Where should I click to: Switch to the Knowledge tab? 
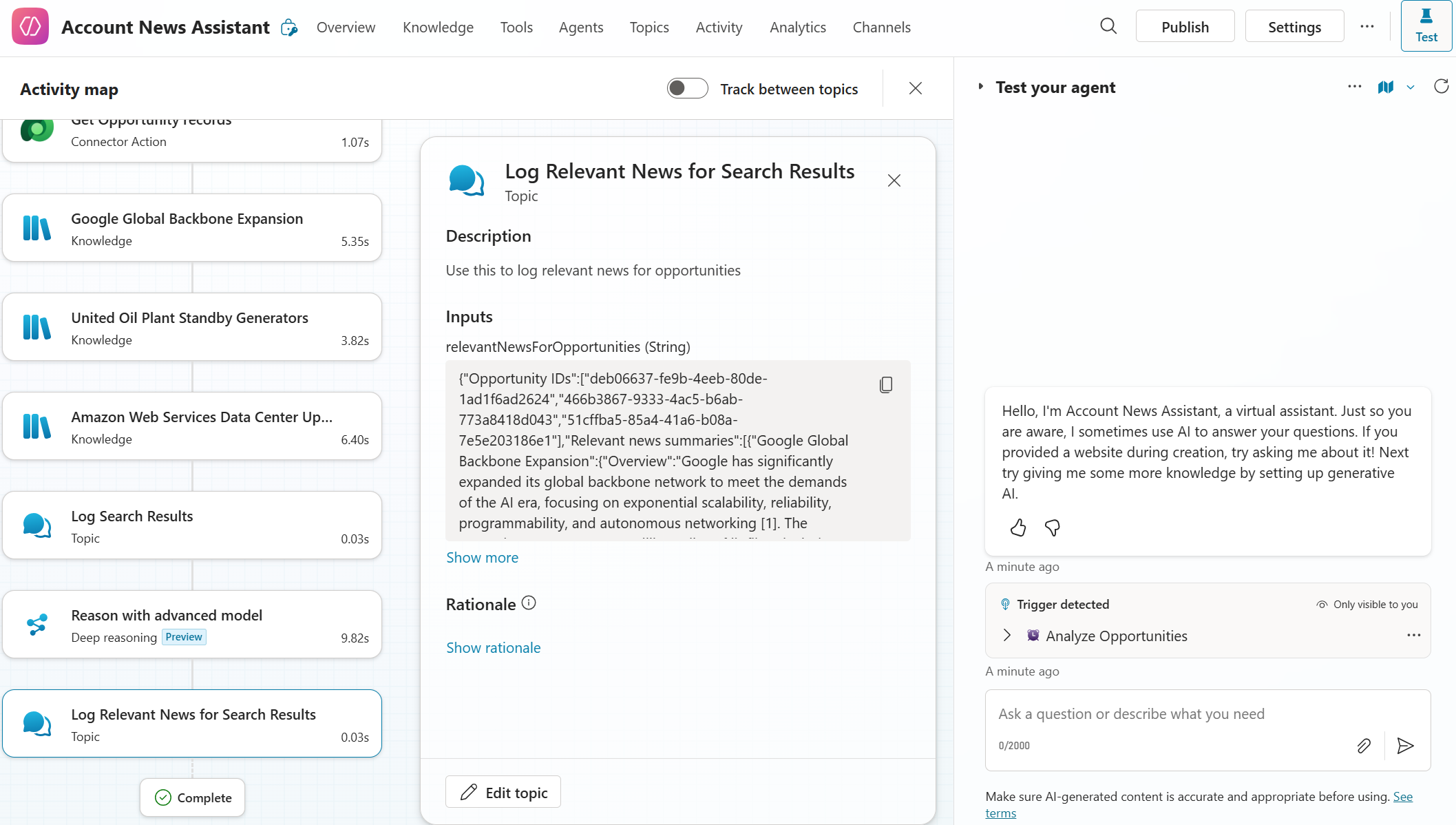(x=438, y=28)
